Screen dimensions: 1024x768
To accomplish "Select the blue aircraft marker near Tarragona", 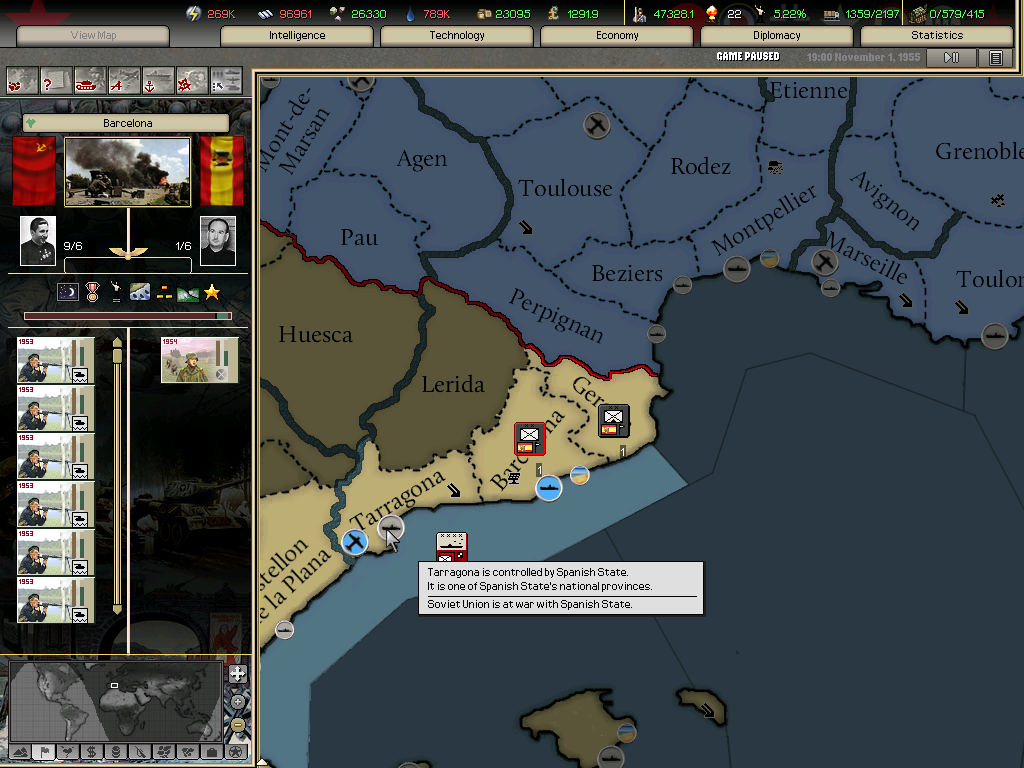I will pos(354,542).
